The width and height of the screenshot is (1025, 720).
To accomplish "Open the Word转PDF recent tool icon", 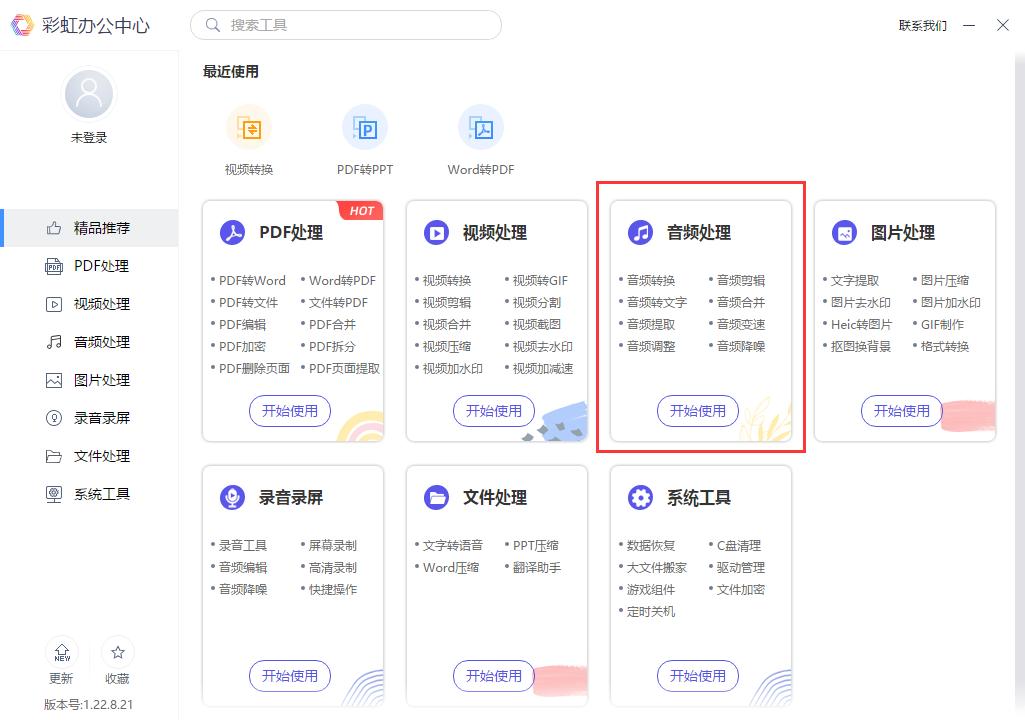I will coord(480,128).
